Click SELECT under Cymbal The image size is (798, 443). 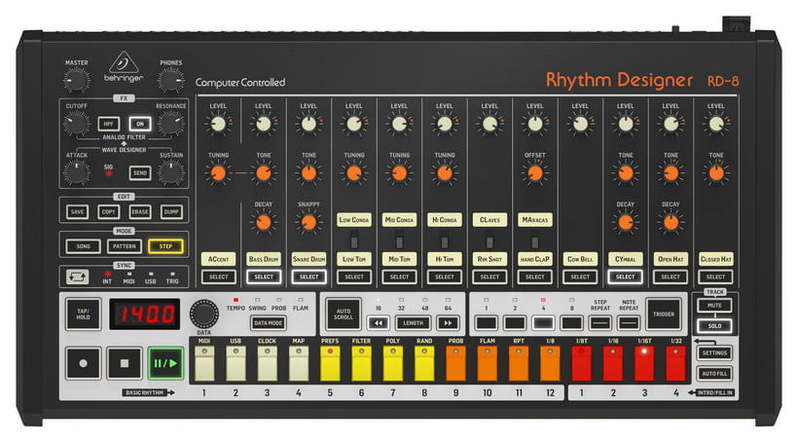(625, 277)
